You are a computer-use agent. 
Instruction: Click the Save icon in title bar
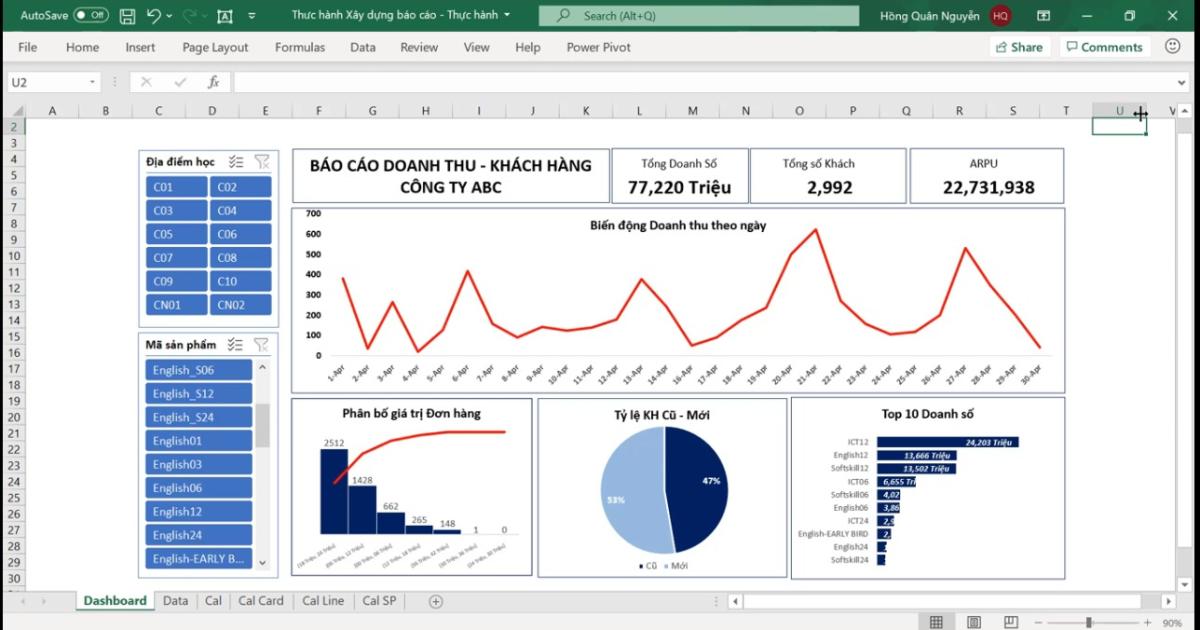pos(127,16)
